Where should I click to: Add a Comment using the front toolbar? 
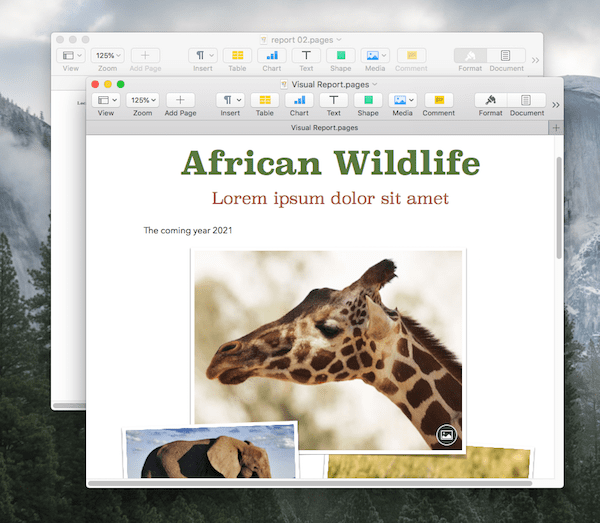tap(438, 100)
